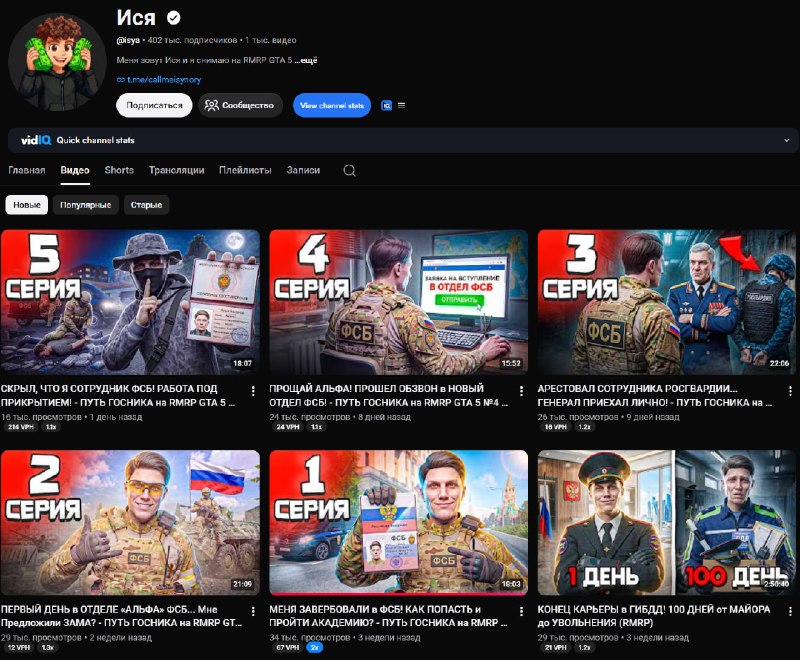Click the channel search magnifier icon
The image size is (800, 660).
(x=349, y=170)
